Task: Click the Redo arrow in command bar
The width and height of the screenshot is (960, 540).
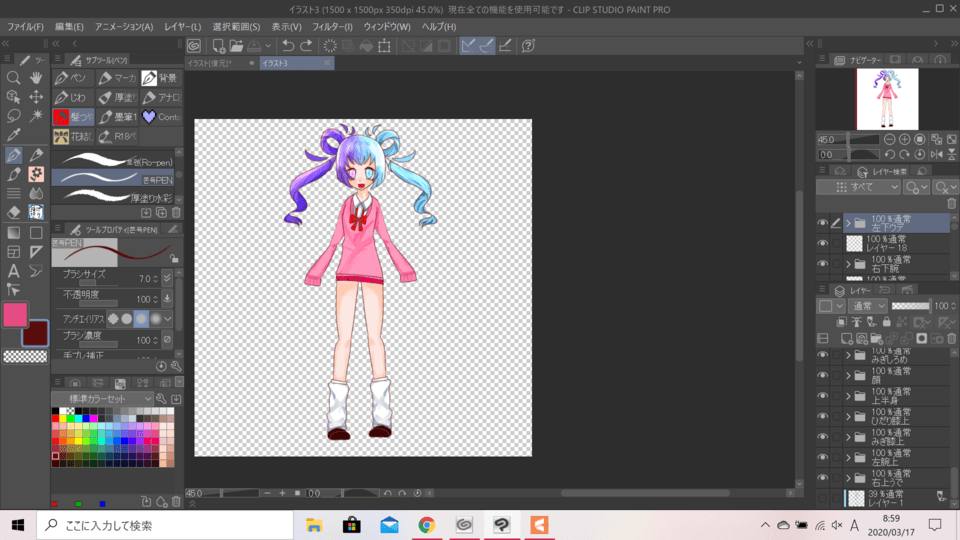Action: [x=306, y=46]
